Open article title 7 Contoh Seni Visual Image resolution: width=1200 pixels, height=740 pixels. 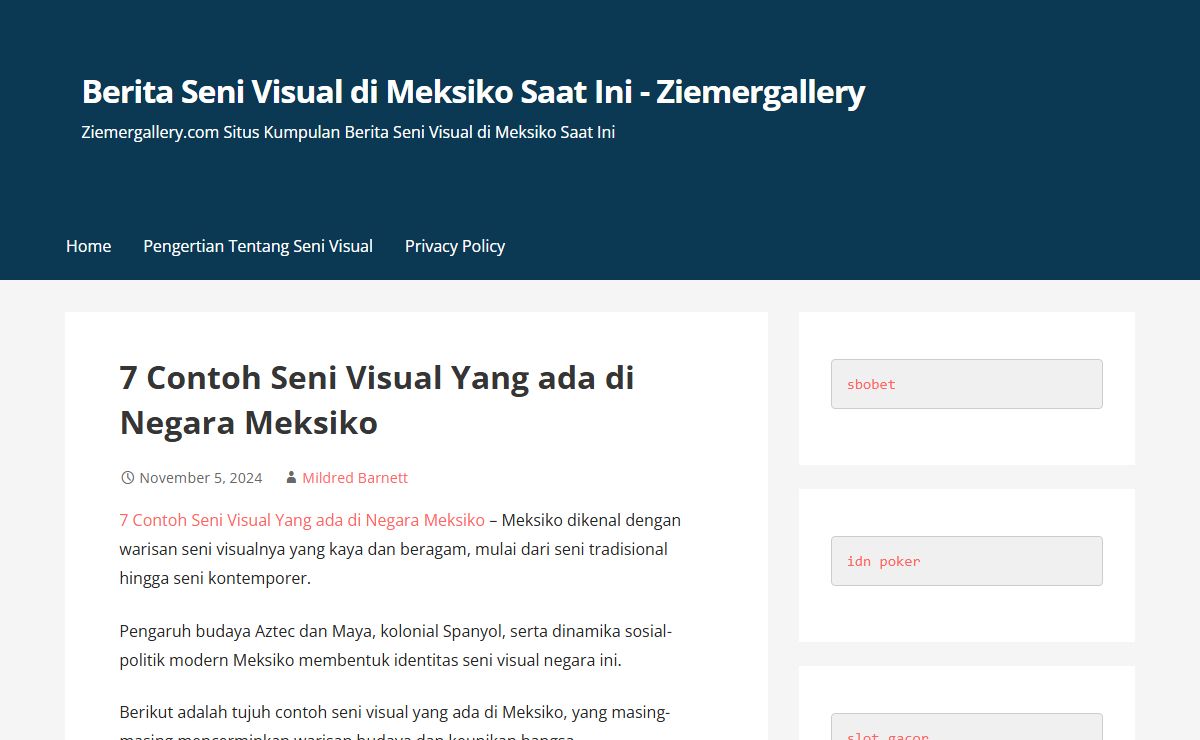coord(377,400)
